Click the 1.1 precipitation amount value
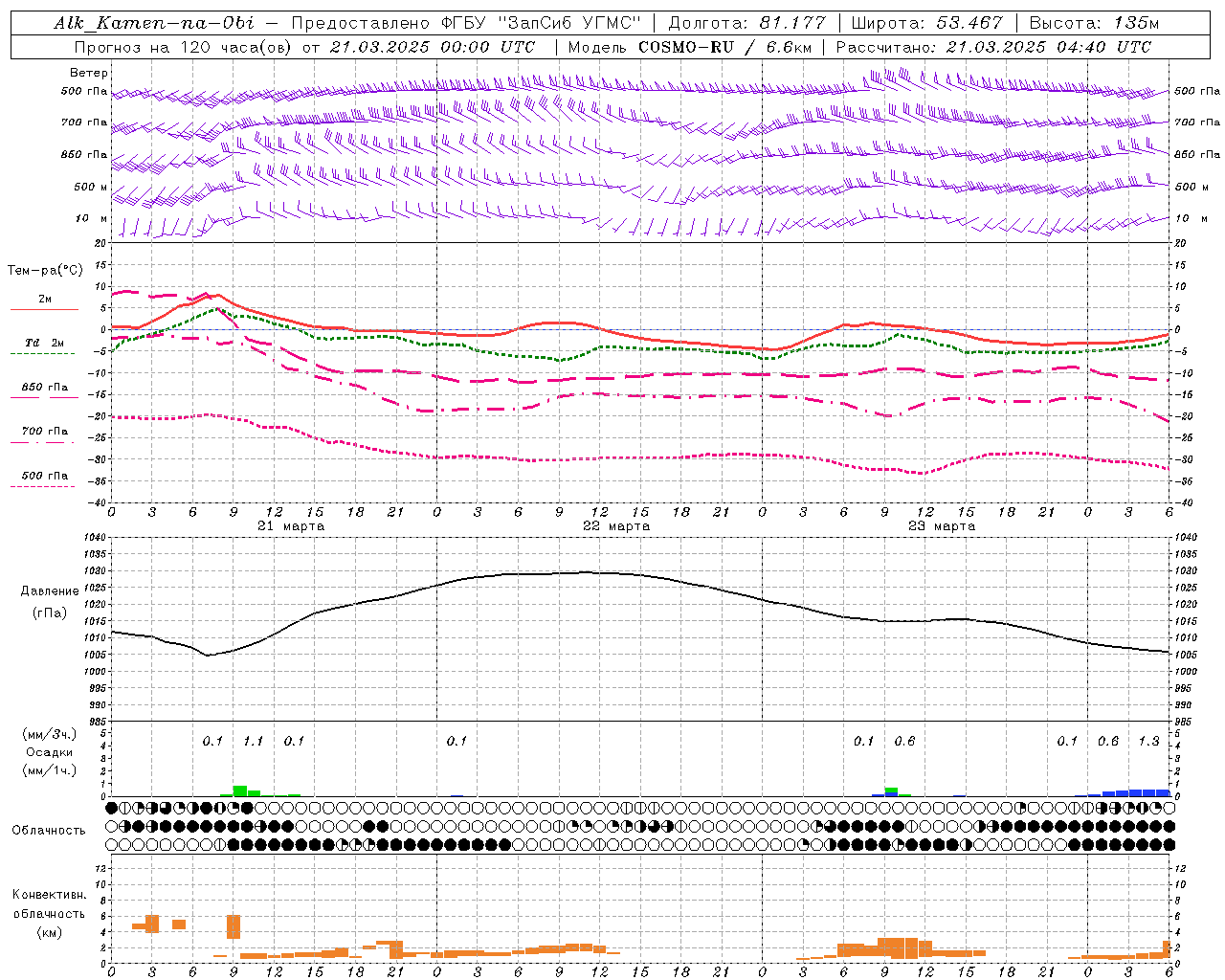The image size is (1225, 980). tap(253, 742)
